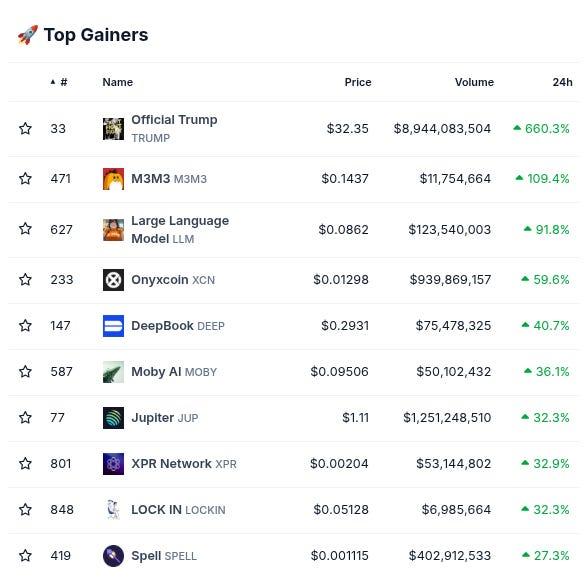Click the LOCK IN coin thumbnail
The width and height of the screenshot is (586, 577).
[x=113, y=510]
